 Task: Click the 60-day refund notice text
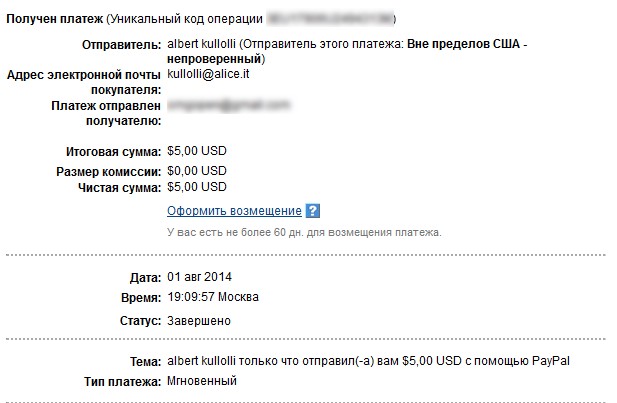click(x=304, y=232)
